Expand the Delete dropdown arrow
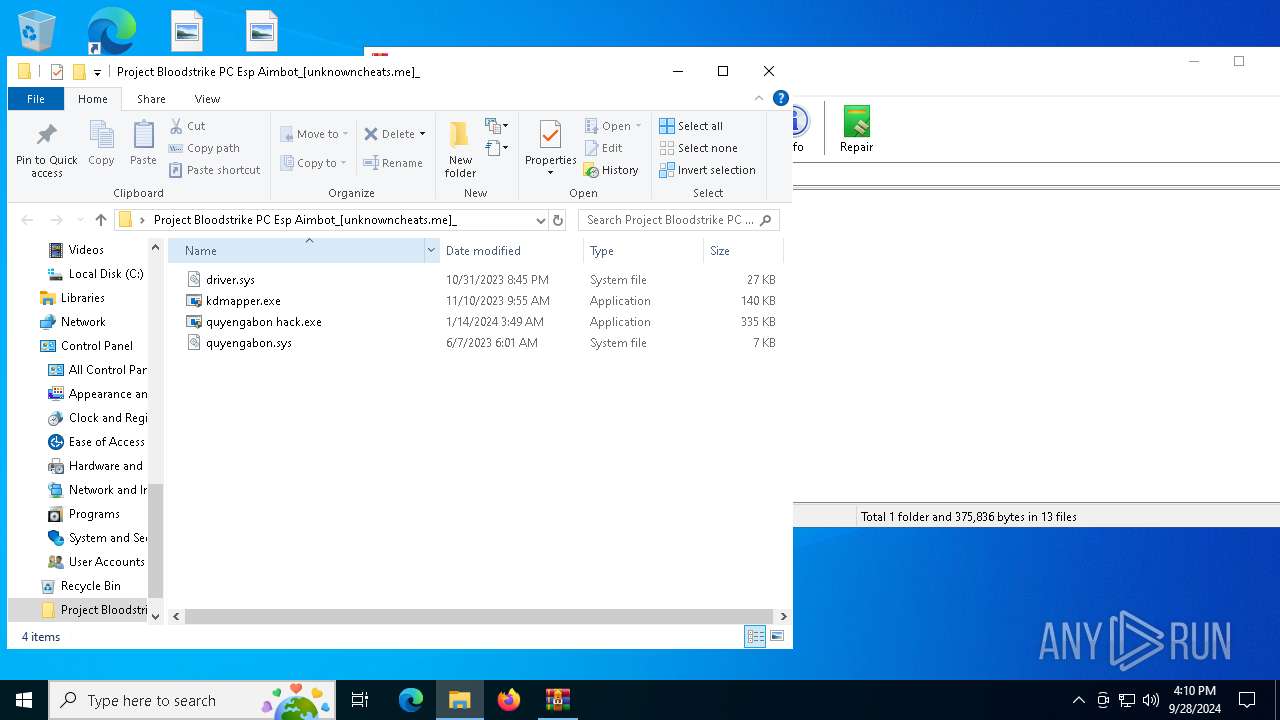Image resolution: width=1280 pixels, height=720 pixels. (422, 134)
